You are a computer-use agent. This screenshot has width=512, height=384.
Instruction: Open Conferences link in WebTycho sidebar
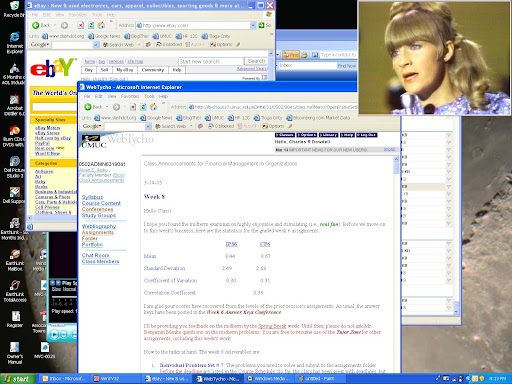click(97, 209)
